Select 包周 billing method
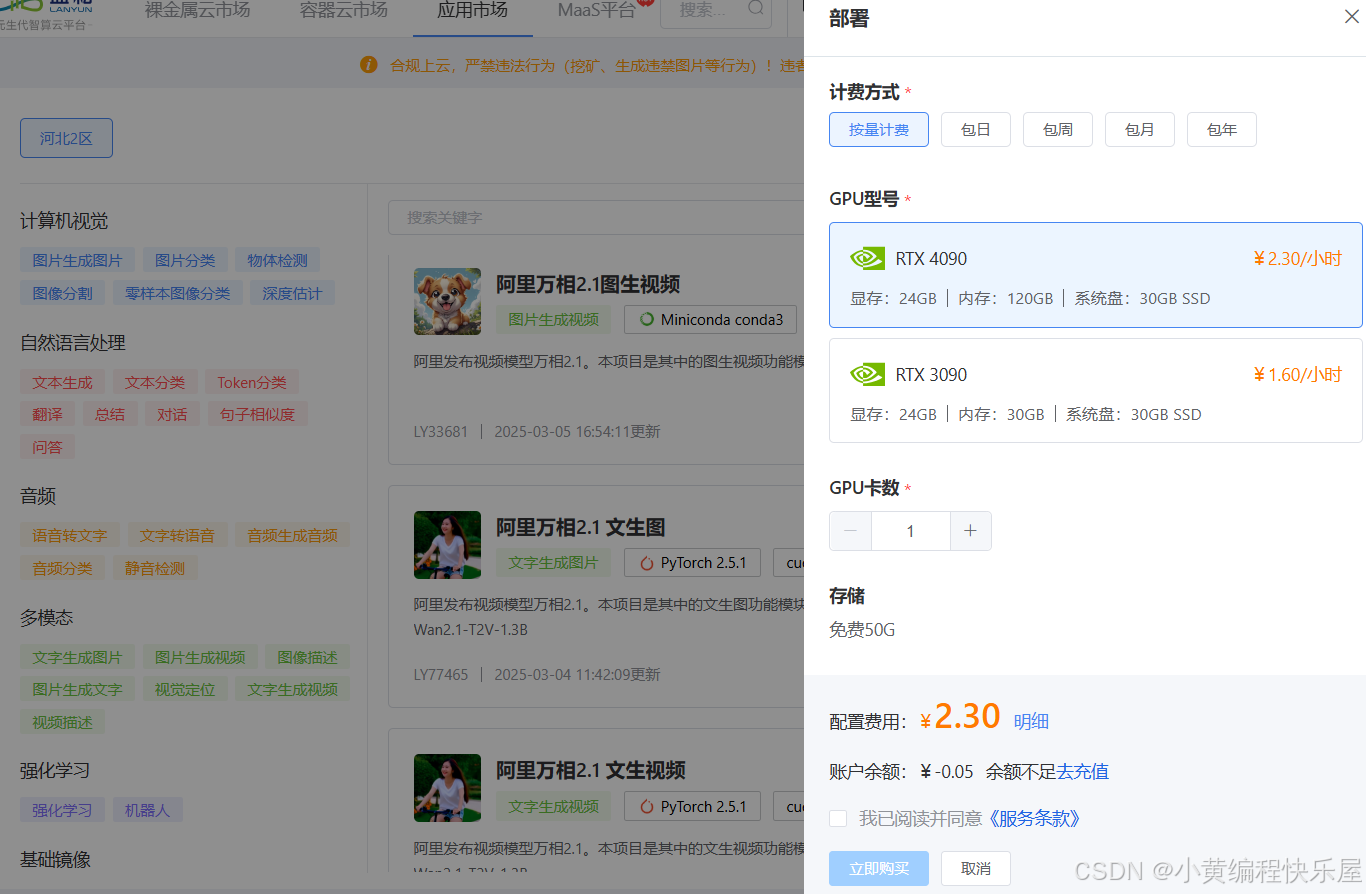 1058,130
